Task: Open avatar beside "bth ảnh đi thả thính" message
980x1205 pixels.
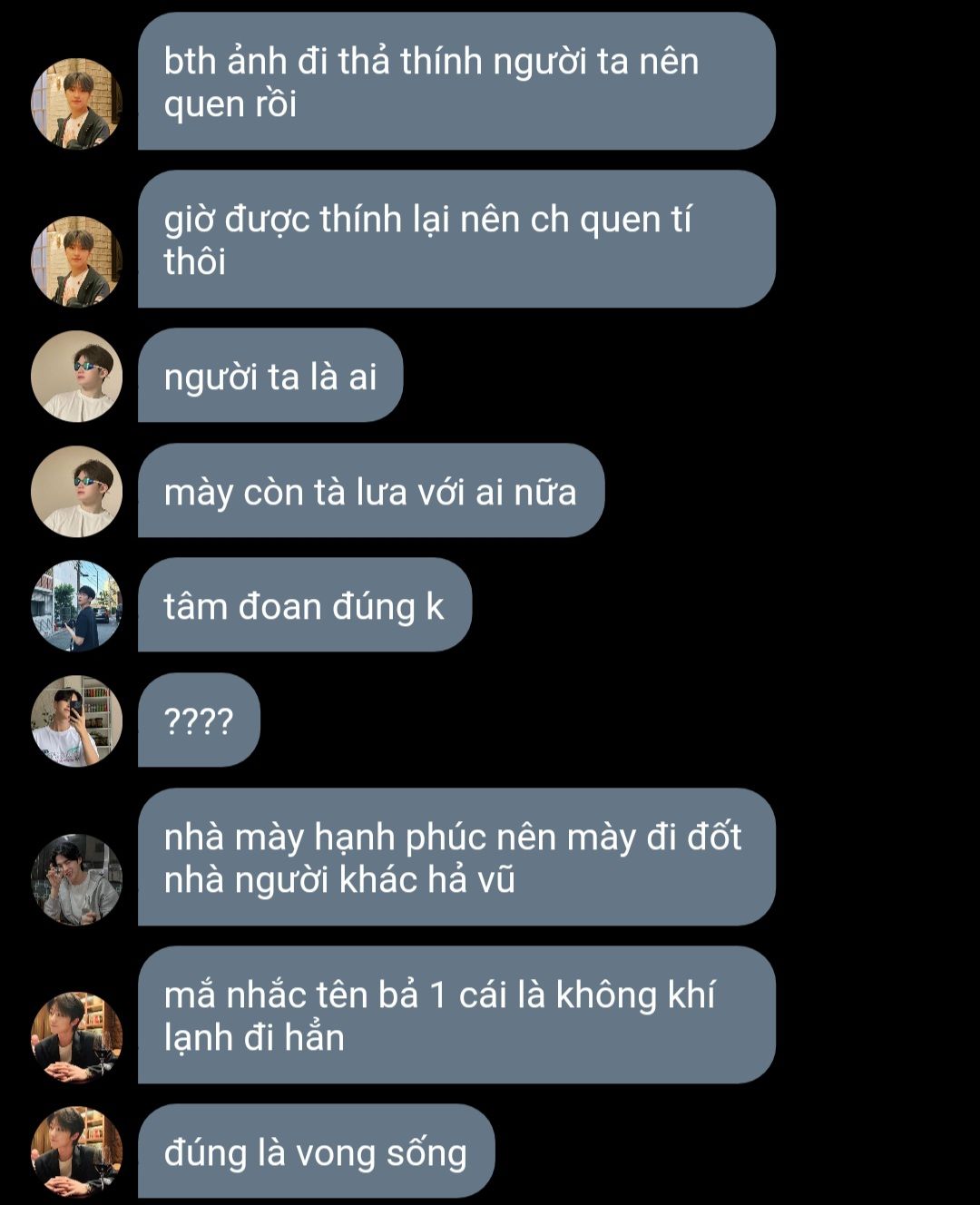Action: tap(76, 103)
